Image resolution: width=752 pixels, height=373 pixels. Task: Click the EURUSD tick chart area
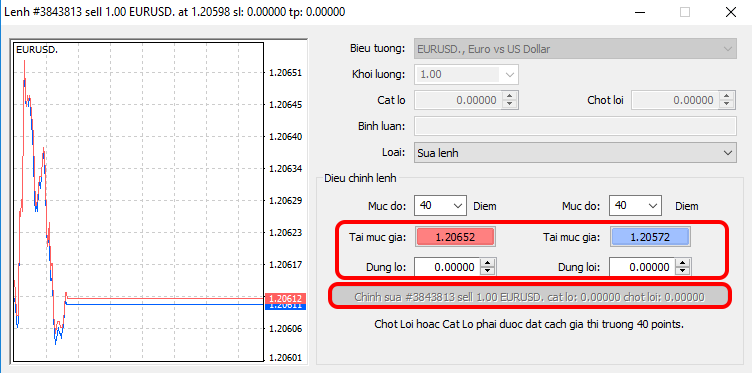pyautogui.click(x=137, y=201)
